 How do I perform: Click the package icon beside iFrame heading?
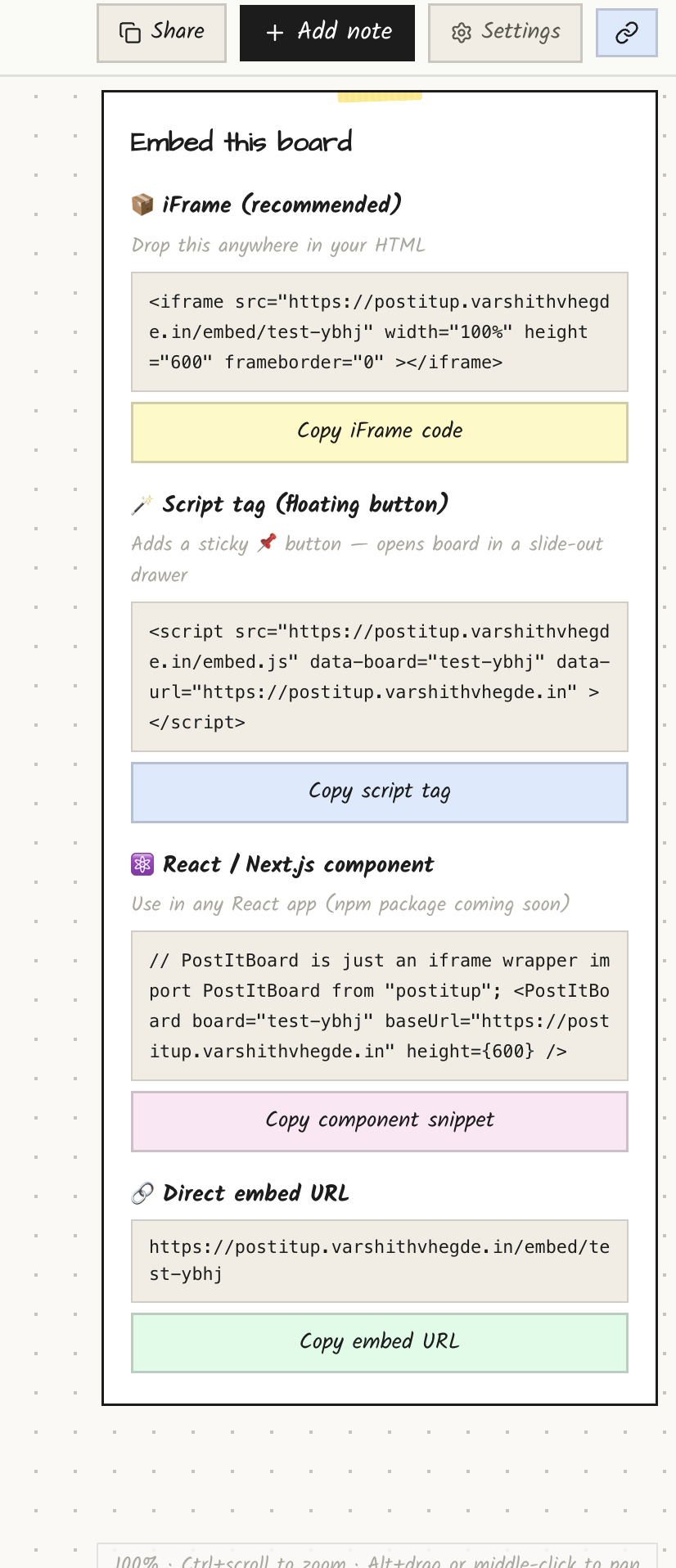coord(142,205)
